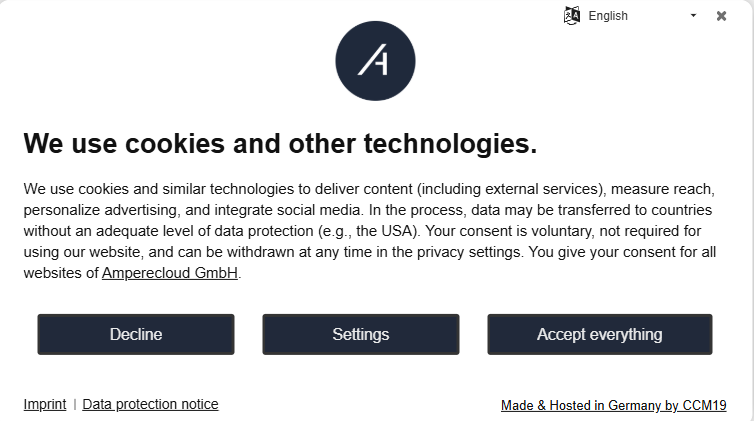
Task: Click "external services" in the paragraph
Action: click(543, 189)
